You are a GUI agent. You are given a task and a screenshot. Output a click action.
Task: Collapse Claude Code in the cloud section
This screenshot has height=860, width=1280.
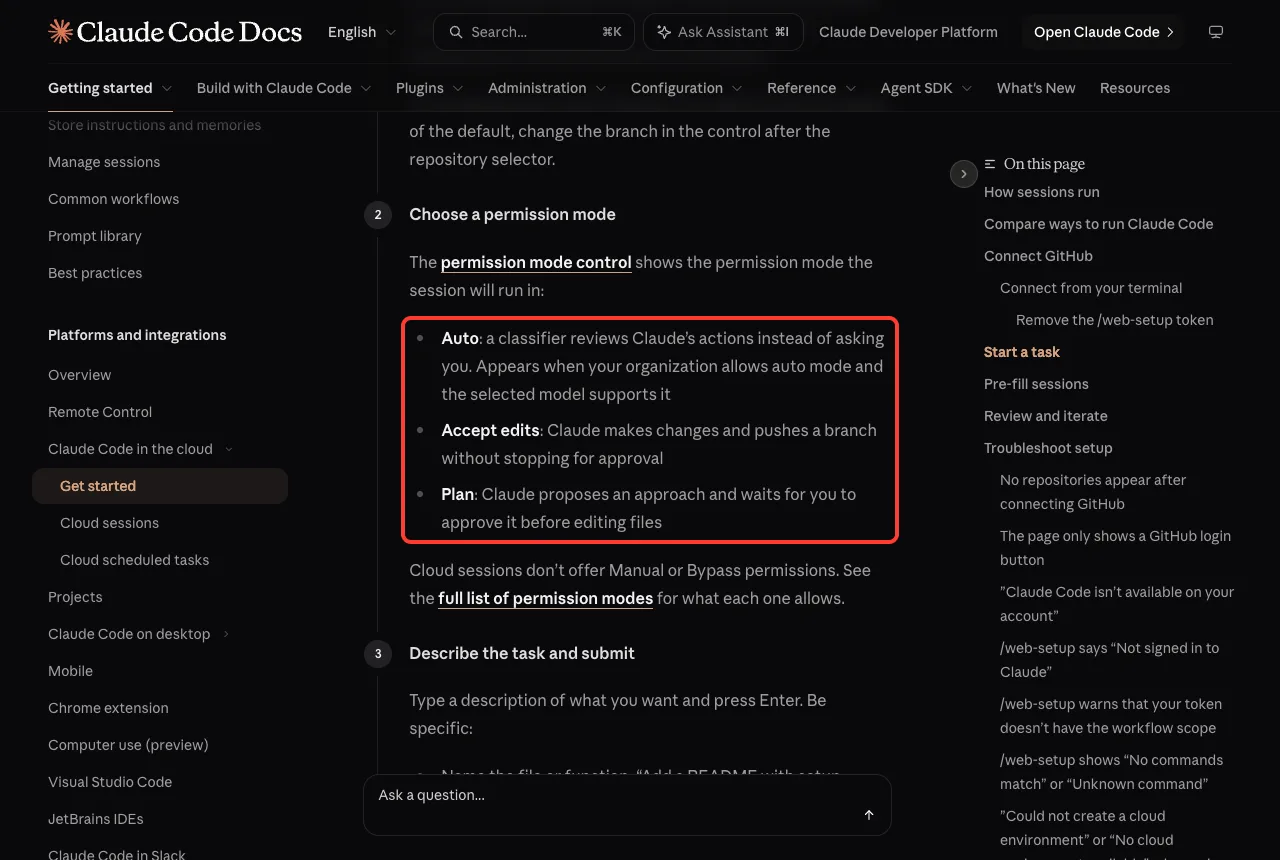(x=229, y=449)
